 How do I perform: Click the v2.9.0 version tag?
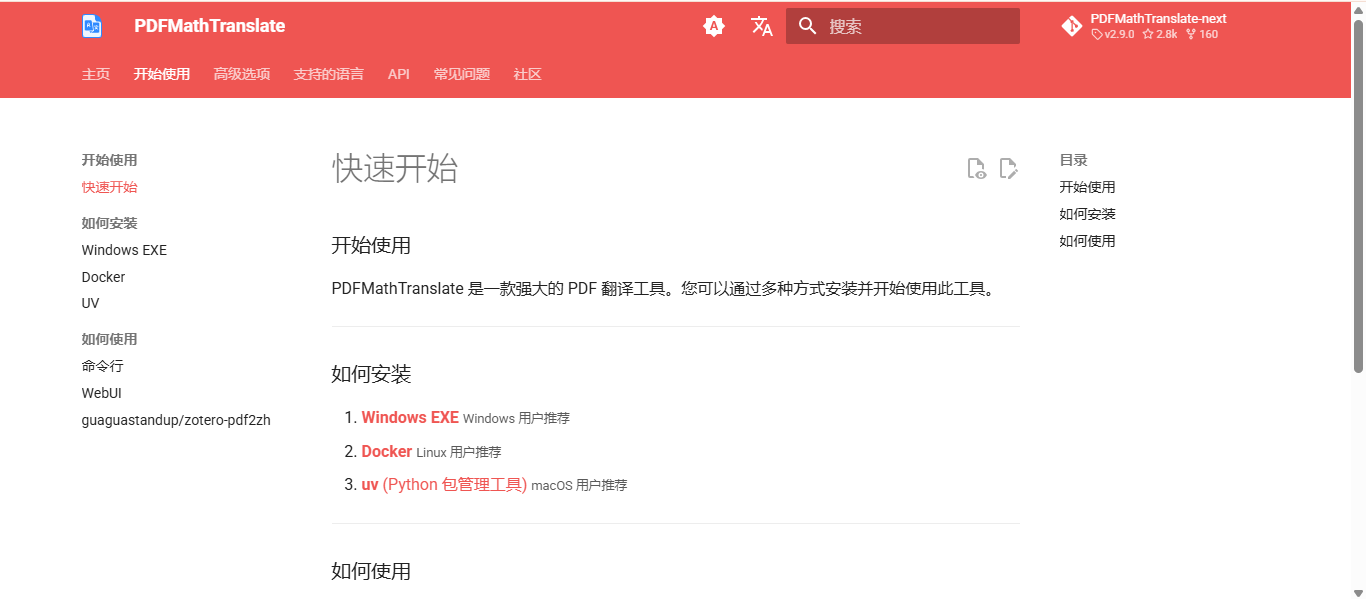(1112, 34)
